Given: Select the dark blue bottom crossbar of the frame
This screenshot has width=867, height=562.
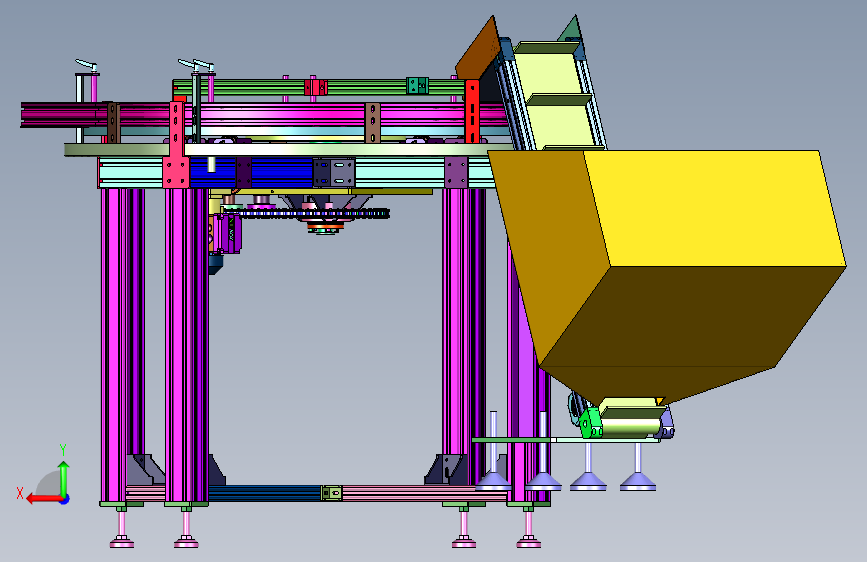Looking at the screenshot, I should tap(265, 493).
